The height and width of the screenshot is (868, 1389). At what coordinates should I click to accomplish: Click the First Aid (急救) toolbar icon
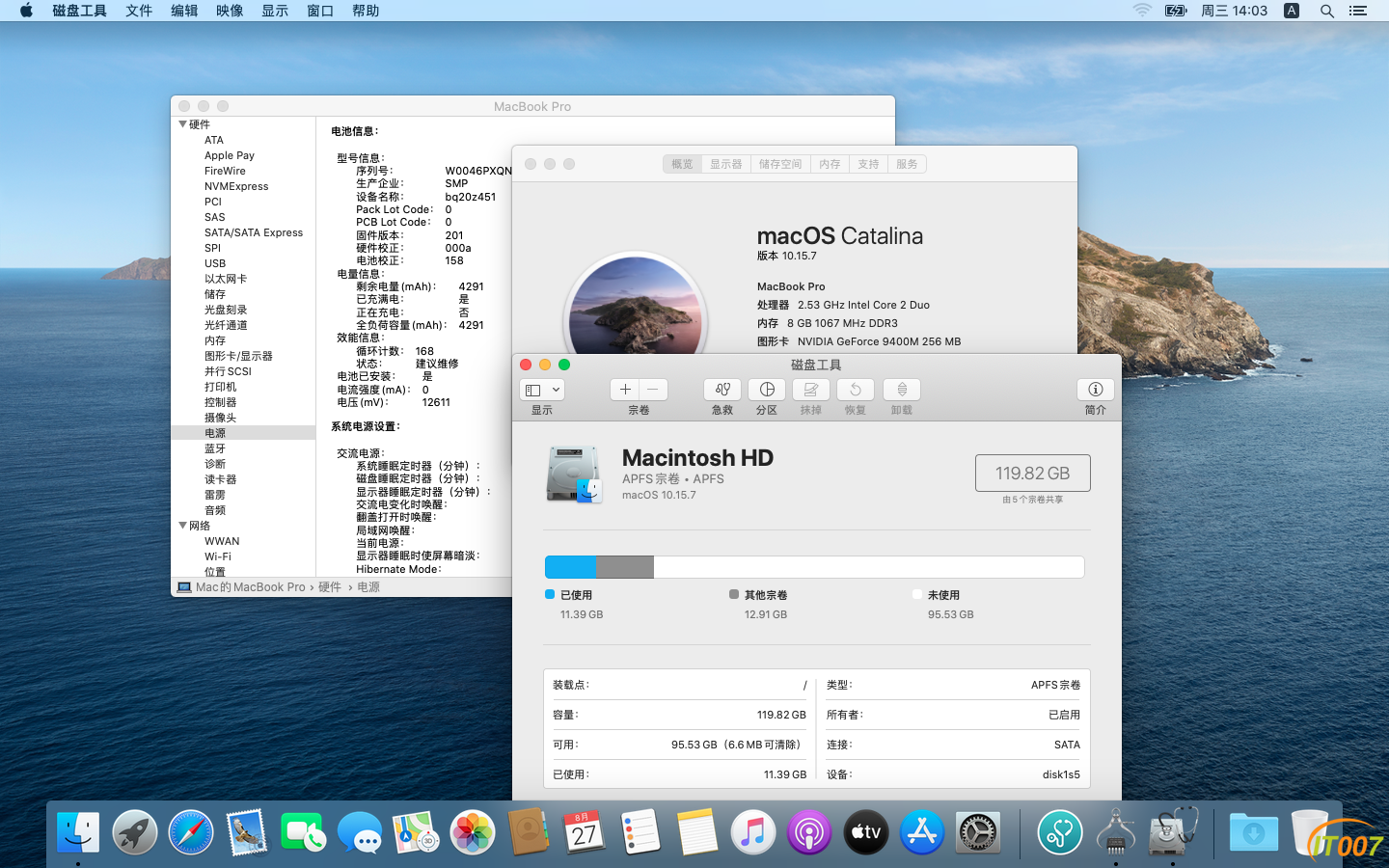(x=722, y=389)
